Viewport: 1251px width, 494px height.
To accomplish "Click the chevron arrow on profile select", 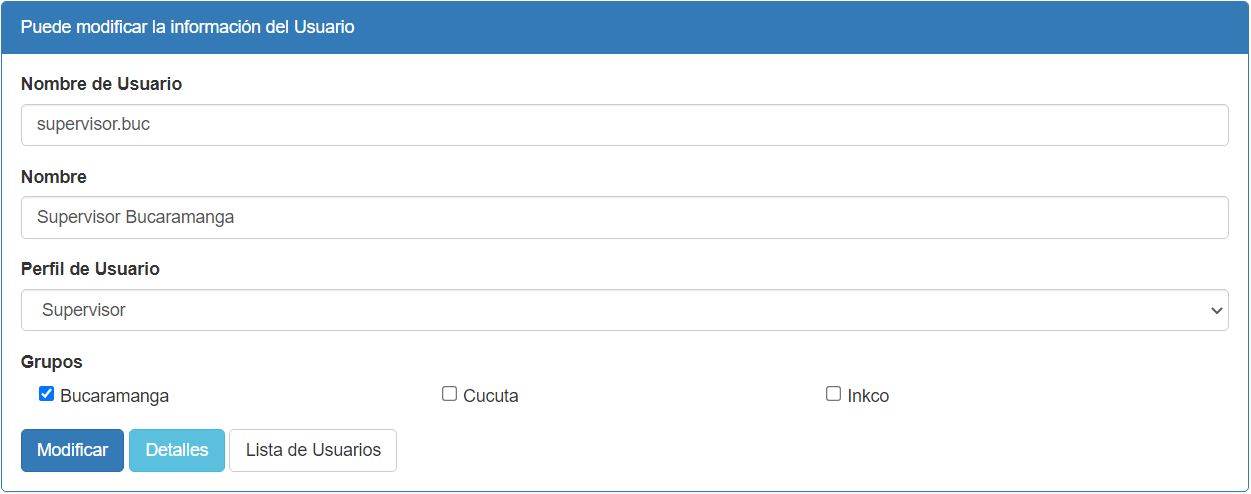I will point(1216,311).
